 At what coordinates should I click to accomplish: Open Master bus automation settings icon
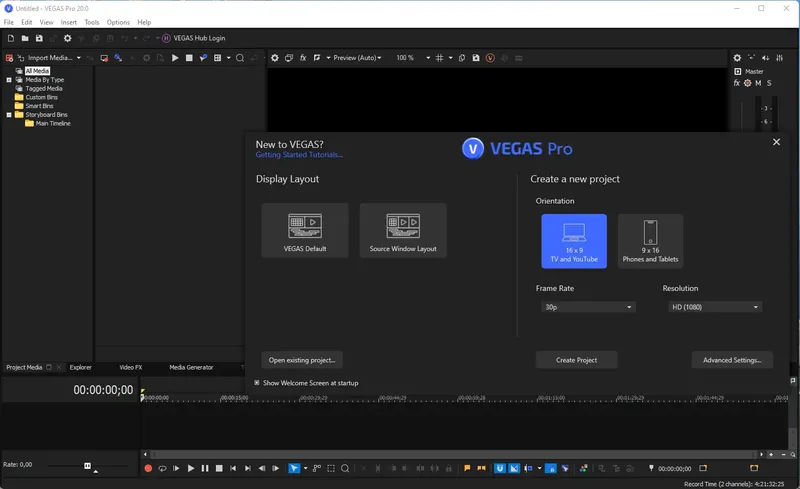(747, 83)
